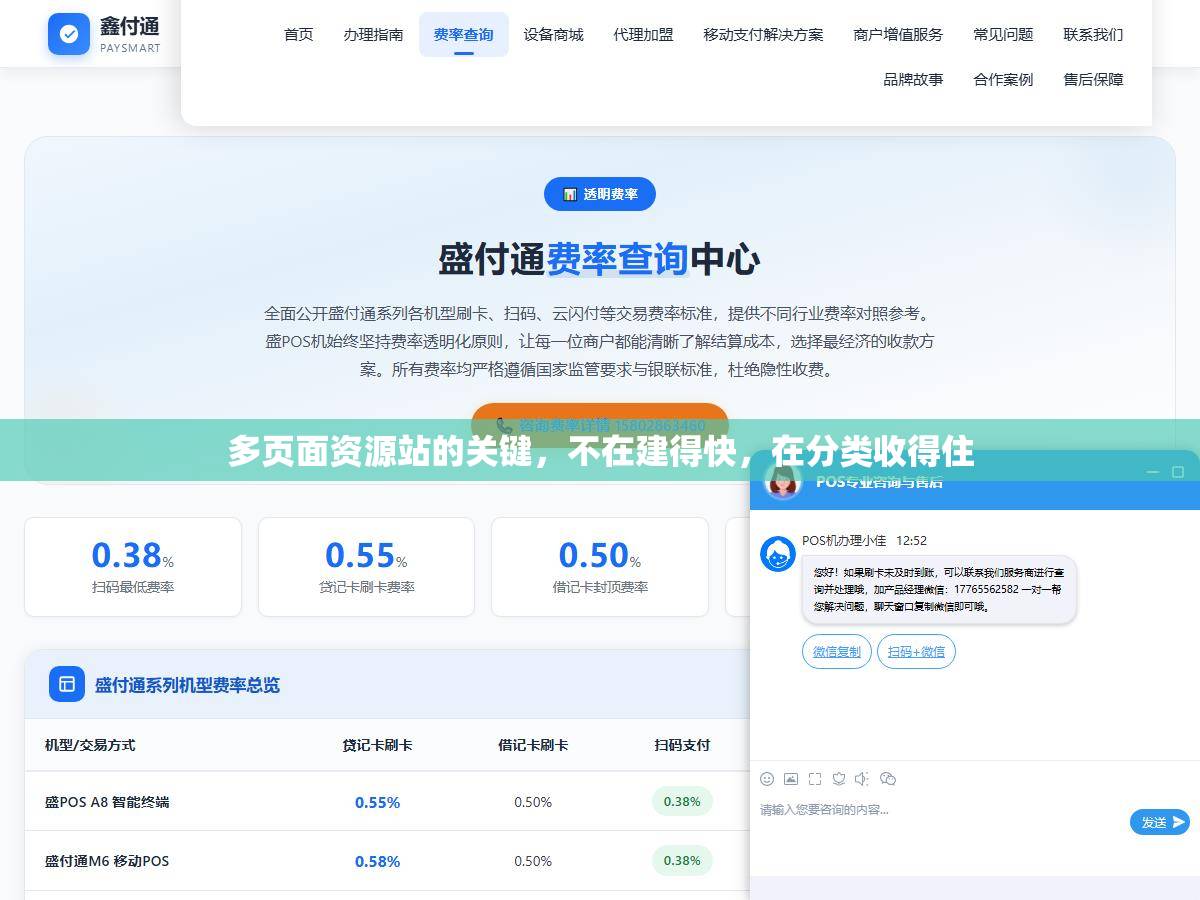Click the POS机办理小佳 12:52 sender label
Viewport: 1200px width, 900px height.
(x=864, y=540)
